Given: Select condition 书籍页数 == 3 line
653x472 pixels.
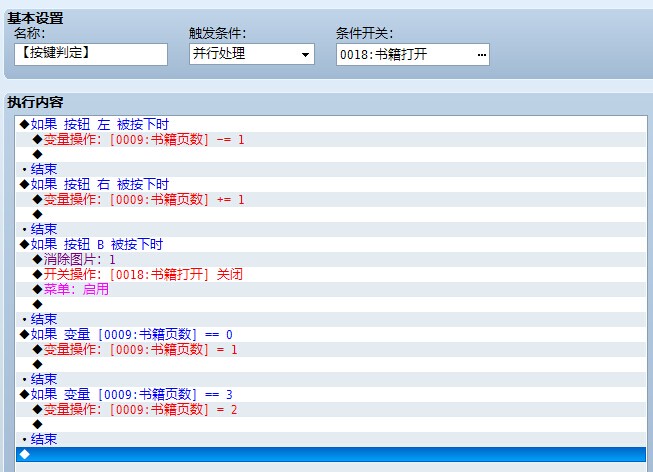Looking at the screenshot, I should point(331,395).
